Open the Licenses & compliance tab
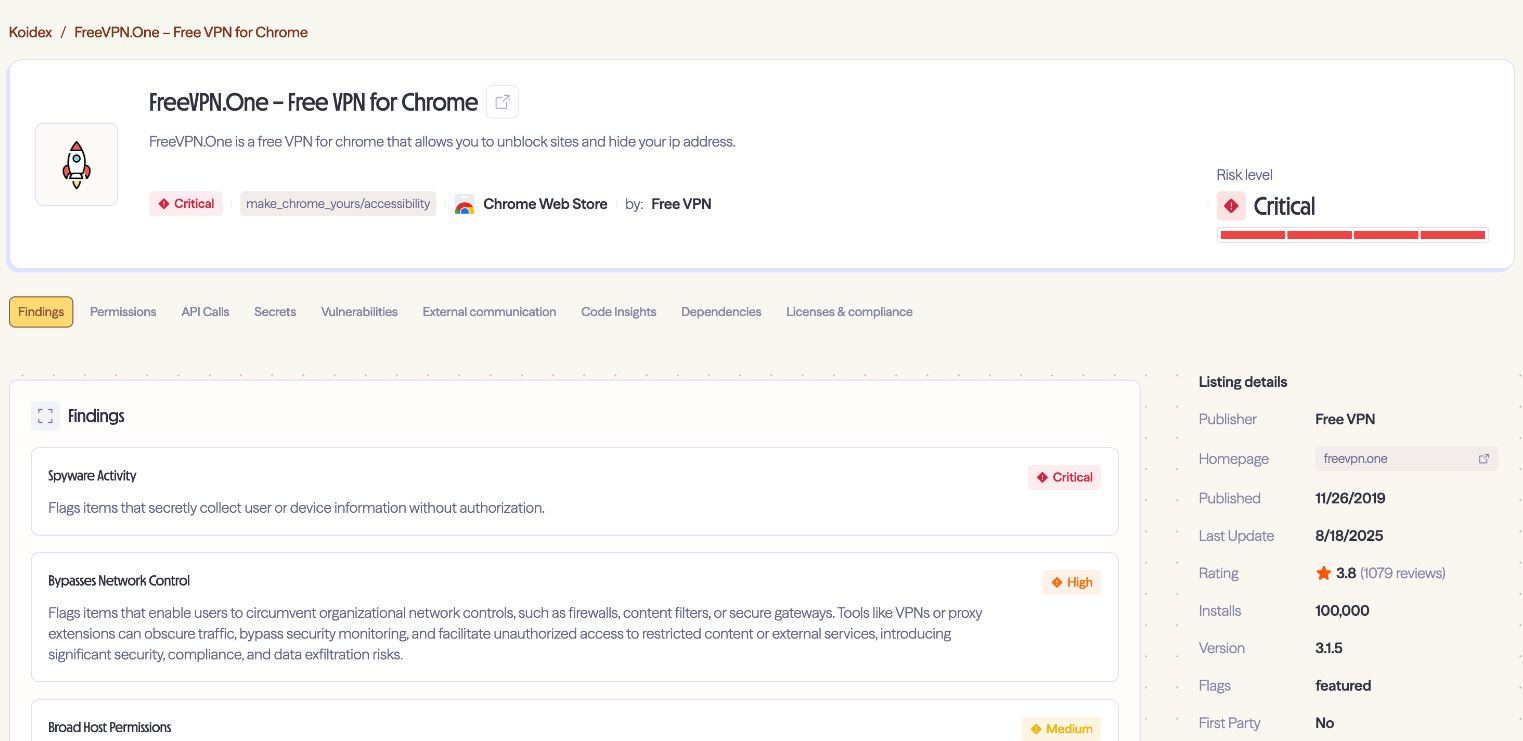1523x741 pixels. click(x=849, y=312)
